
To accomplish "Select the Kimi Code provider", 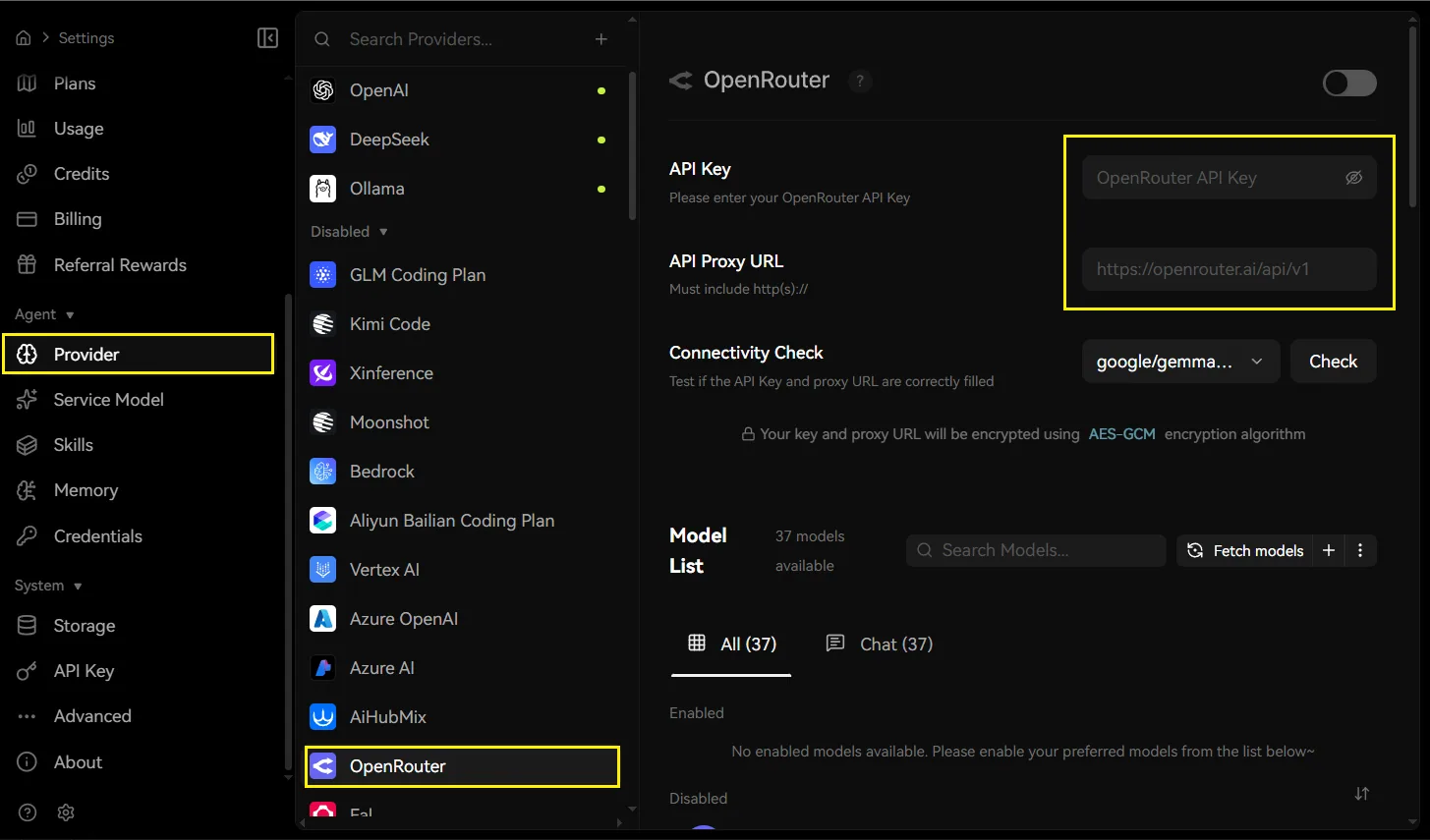I will point(462,324).
